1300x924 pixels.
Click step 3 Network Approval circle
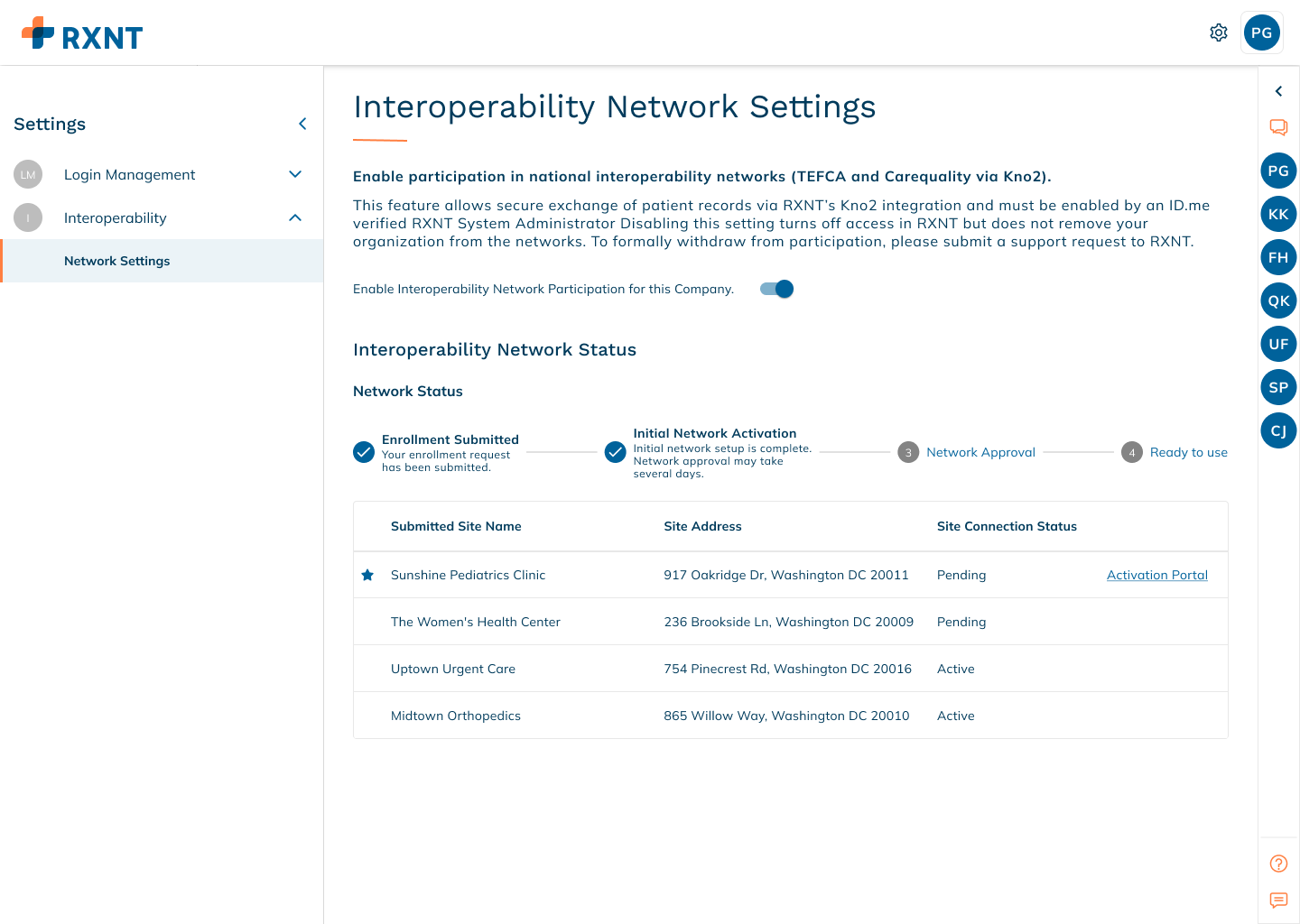click(908, 452)
